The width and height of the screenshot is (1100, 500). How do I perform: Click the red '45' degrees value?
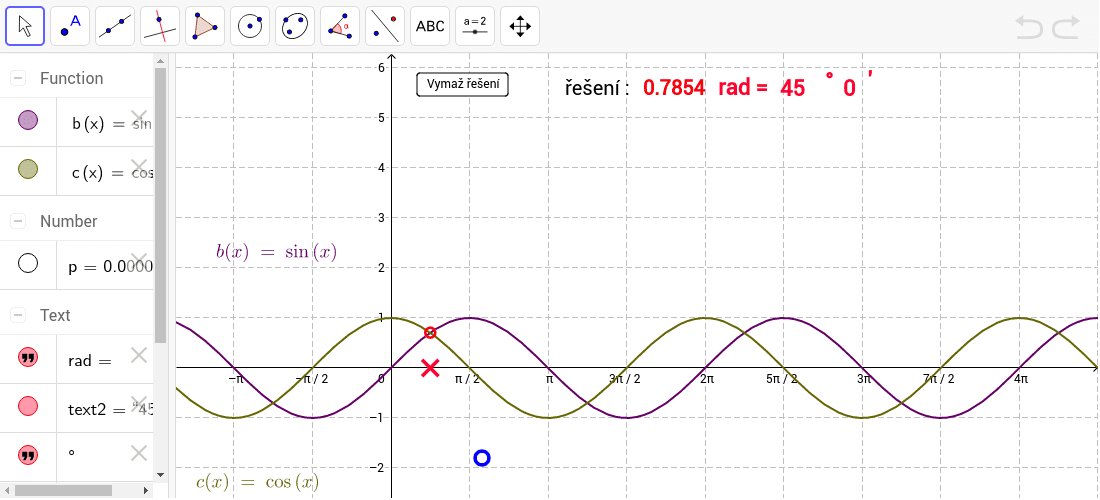tap(792, 88)
